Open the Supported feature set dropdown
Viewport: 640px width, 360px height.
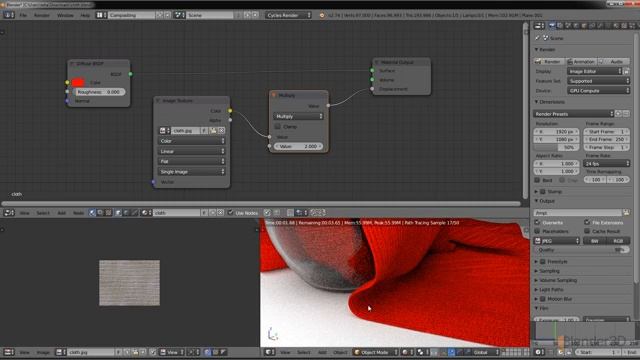598,81
